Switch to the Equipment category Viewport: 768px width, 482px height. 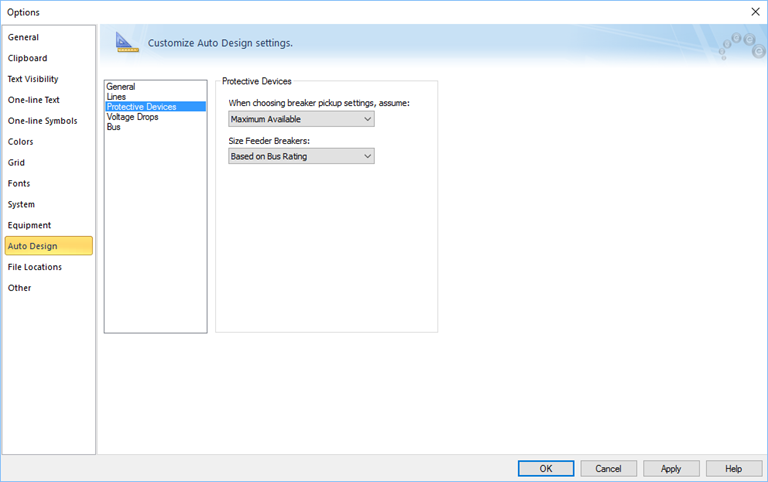[29, 225]
